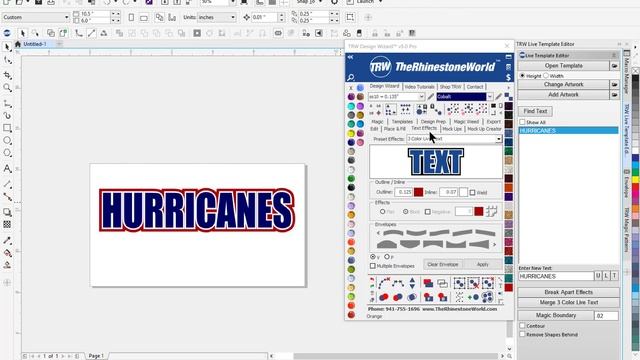The width and height of the screenshot is (640, 360).
Task: Click the X no-color icon above rhinestone balls
Action: [351, 88]
